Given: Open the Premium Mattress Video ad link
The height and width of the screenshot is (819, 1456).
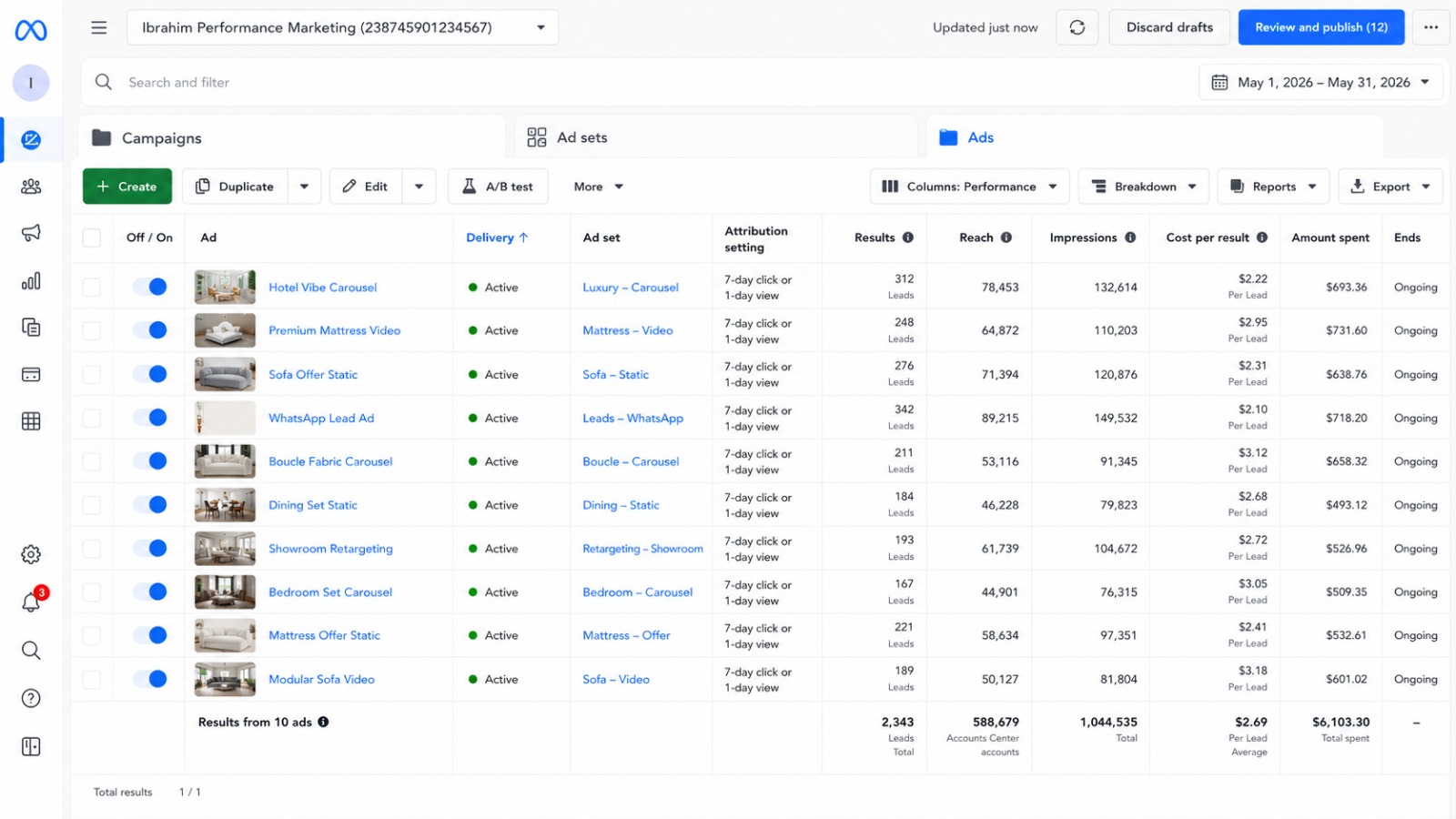Looking at the screenshot, I should [334, 330].
